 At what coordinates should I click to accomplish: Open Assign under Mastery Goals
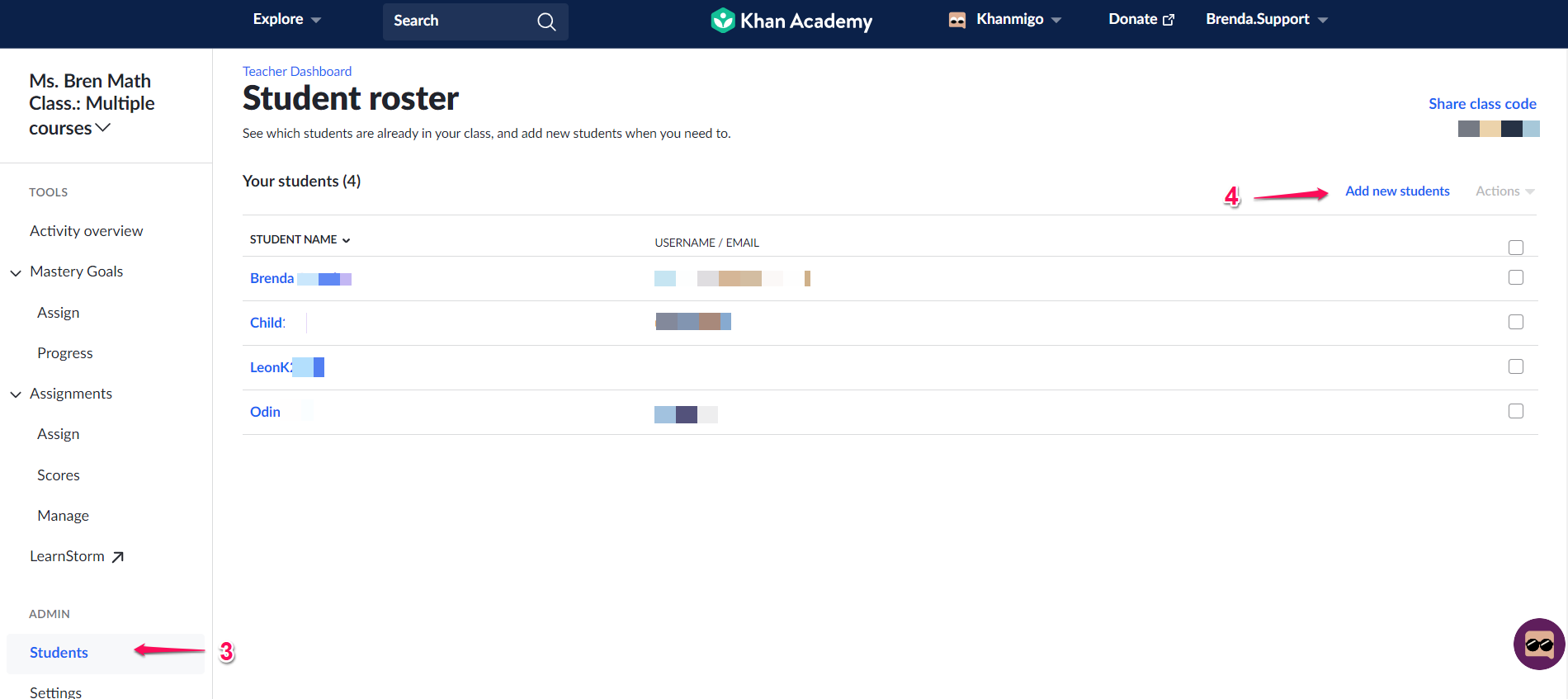point(59,313)
